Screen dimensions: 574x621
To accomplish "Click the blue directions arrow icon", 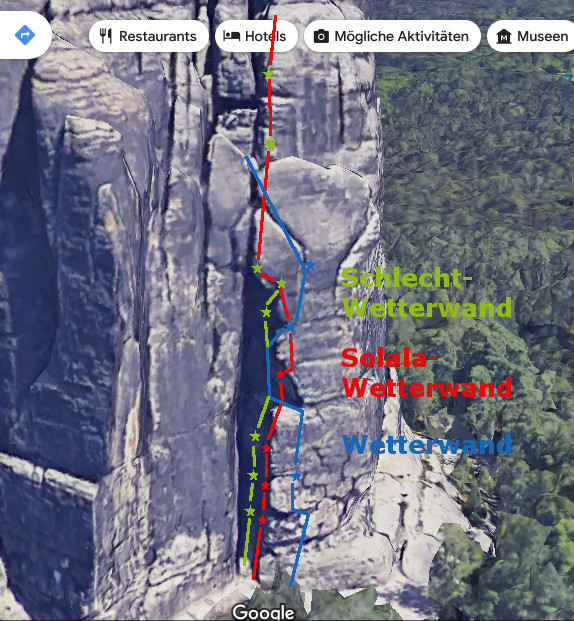I will point(25,35).
